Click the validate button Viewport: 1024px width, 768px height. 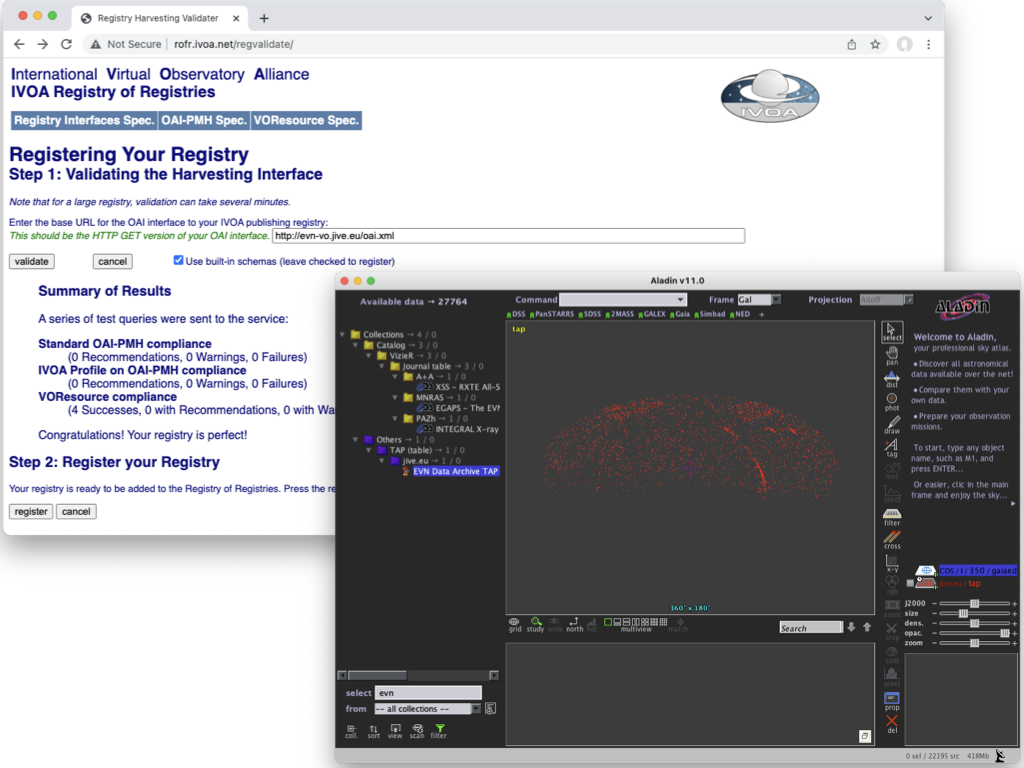[x=31, y=261]
